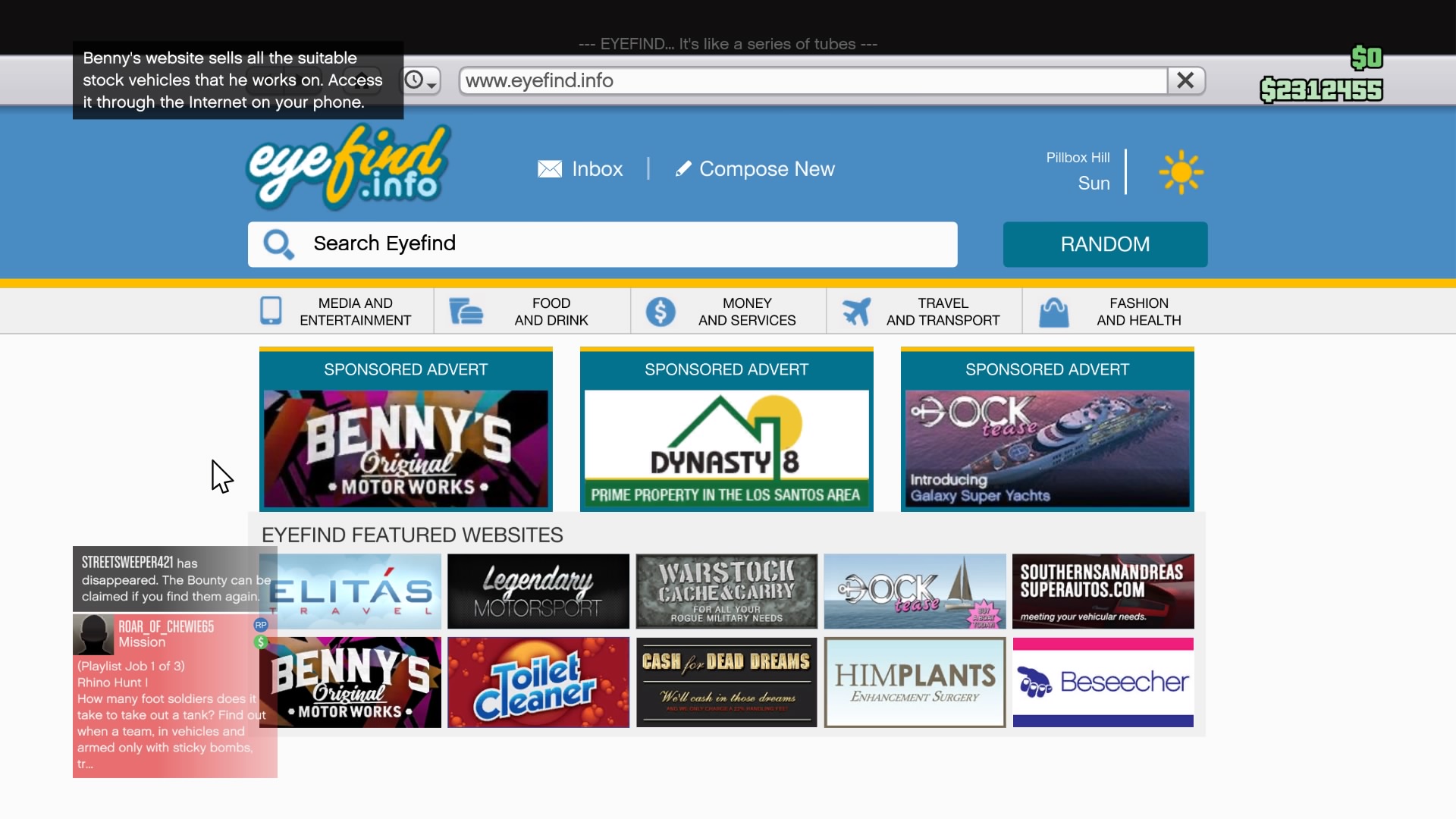Click the Southern San Andreas Super Autos link

[1102, 591]
